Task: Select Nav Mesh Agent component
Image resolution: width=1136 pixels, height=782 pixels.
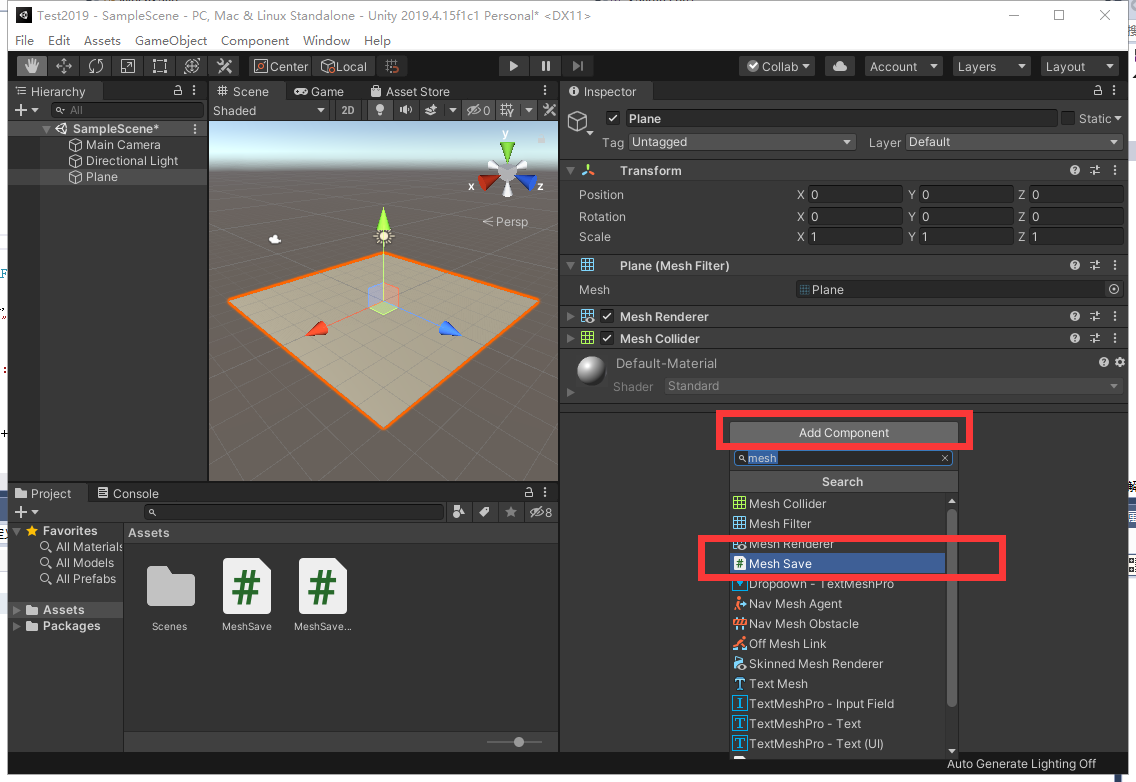Action: [838, 604]
